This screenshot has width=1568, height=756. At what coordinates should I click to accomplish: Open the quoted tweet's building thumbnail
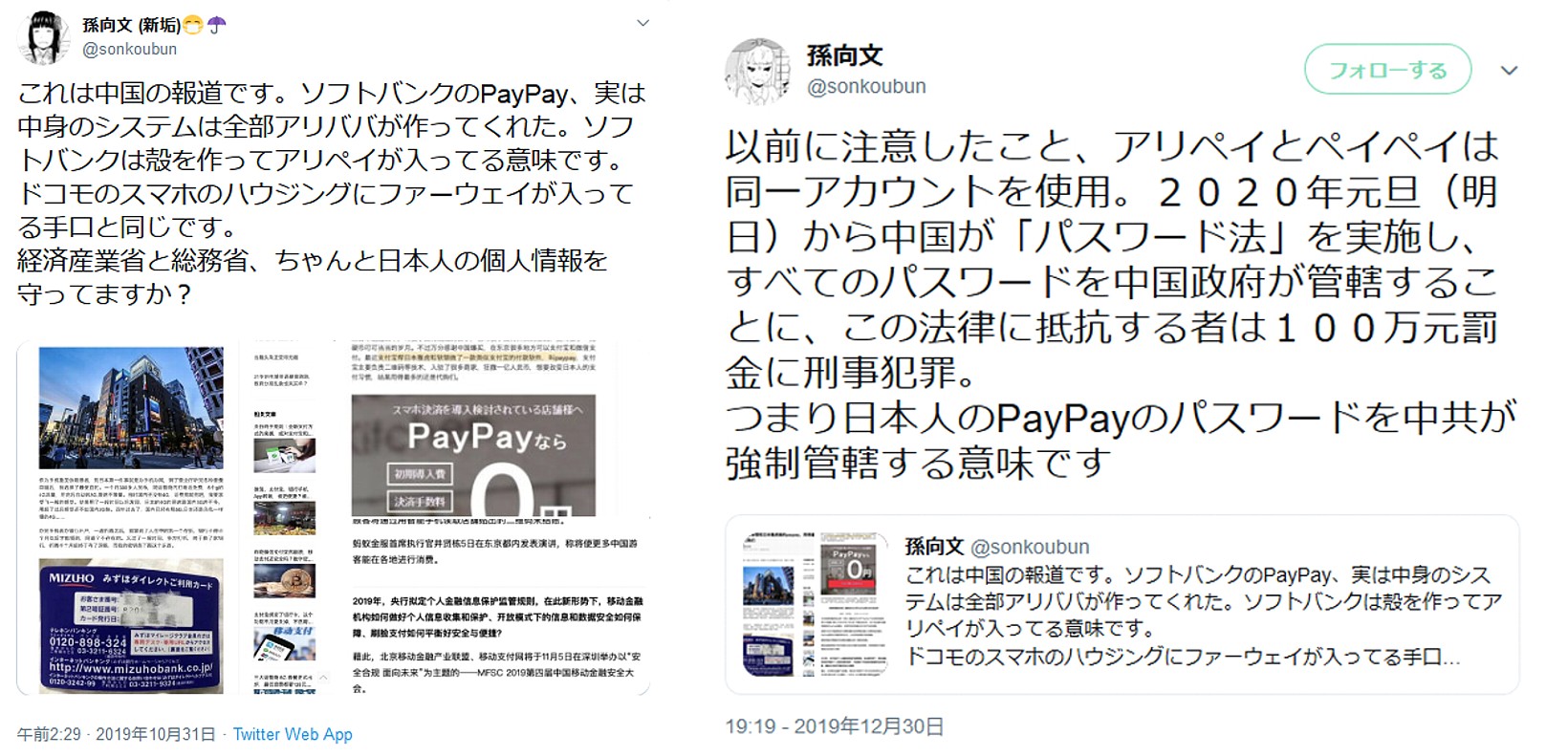tap(775, 604)
